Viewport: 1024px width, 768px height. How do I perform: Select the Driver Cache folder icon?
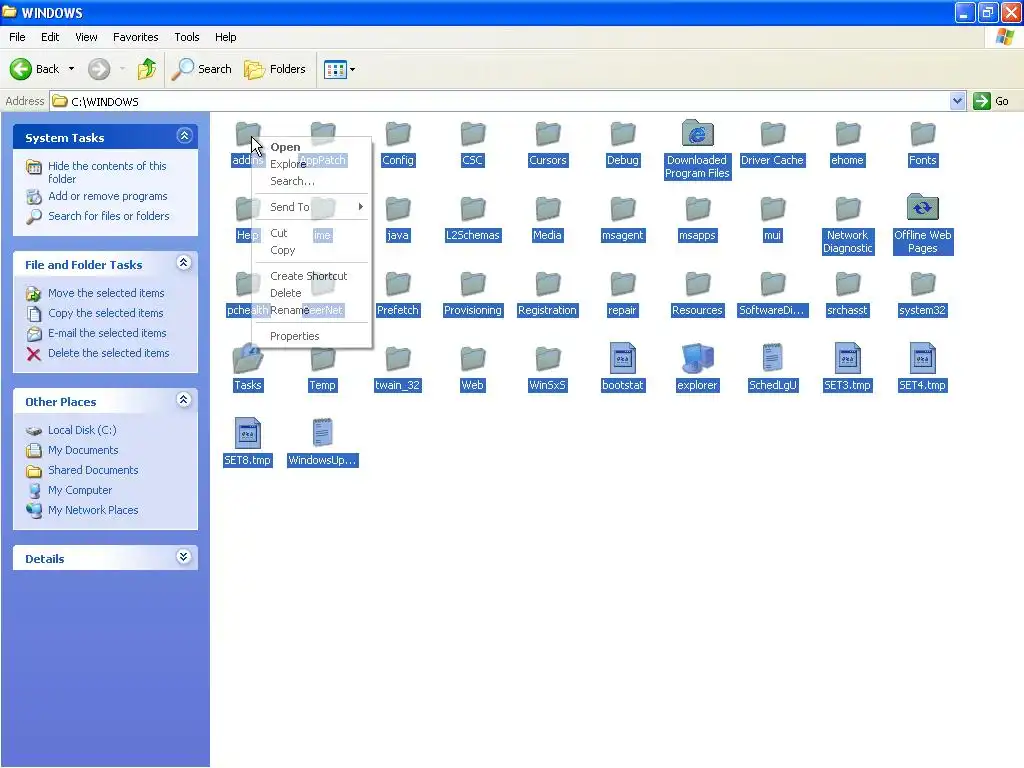(773, 134)
